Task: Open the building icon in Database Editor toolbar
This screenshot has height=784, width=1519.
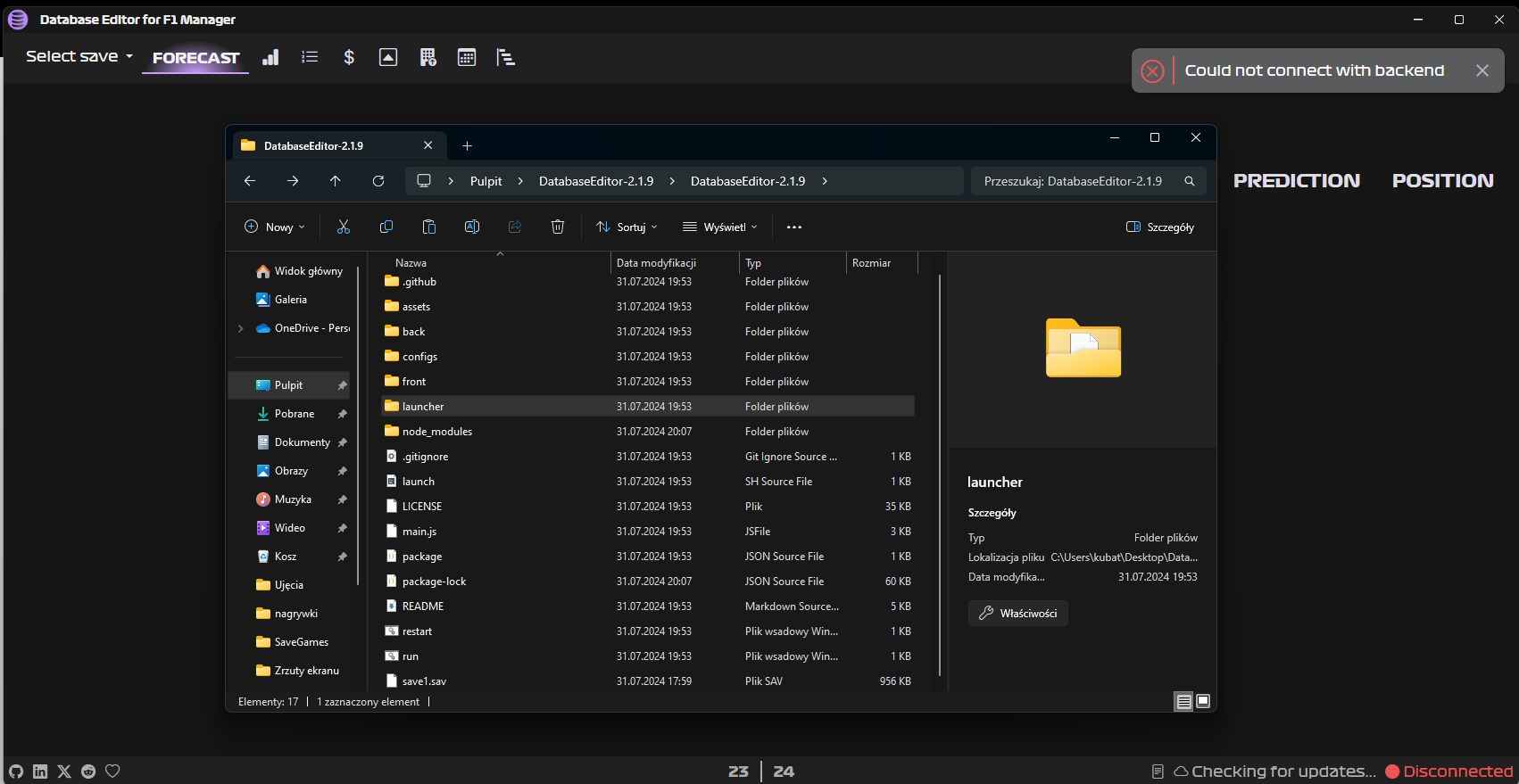Action: click(427, 57)
